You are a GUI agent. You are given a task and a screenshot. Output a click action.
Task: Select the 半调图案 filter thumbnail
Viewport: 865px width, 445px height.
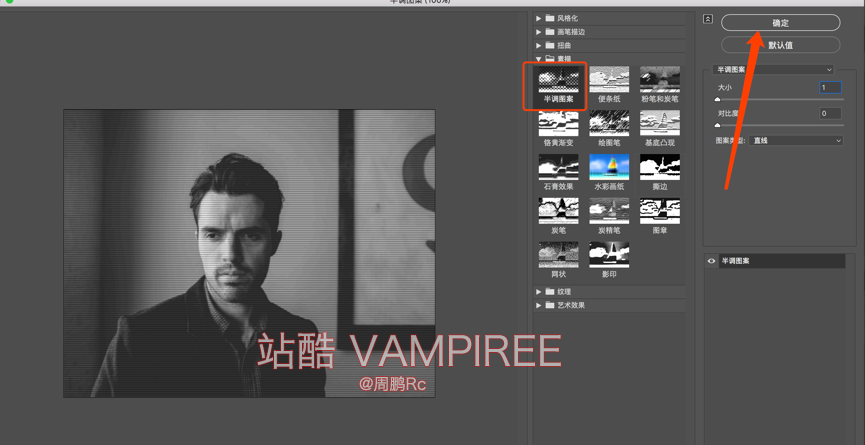tap(558, 80)
